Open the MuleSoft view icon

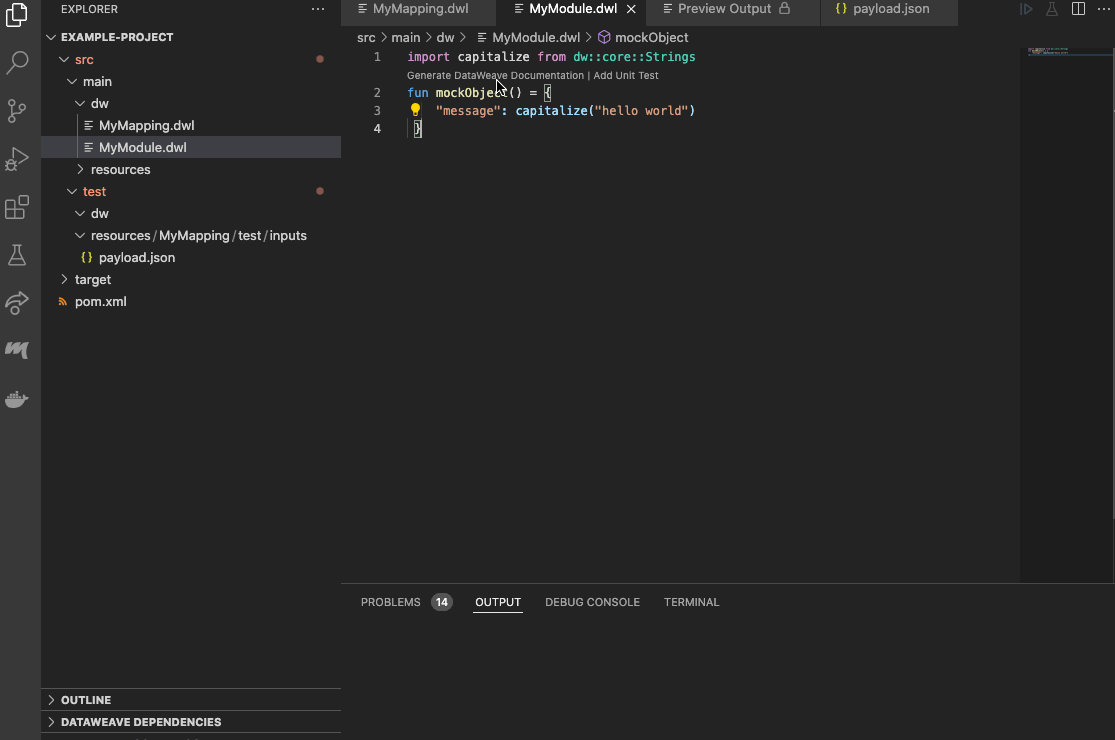16,349
